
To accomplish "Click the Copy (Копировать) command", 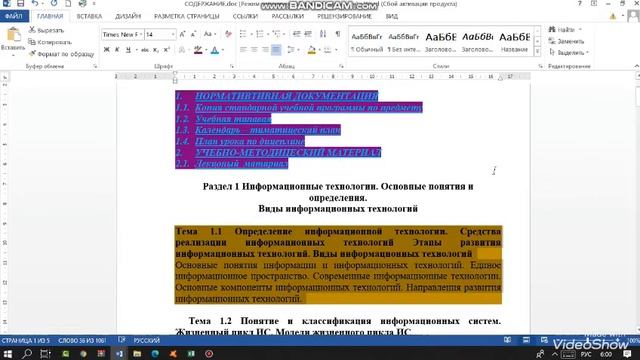I will pos(50,42).
